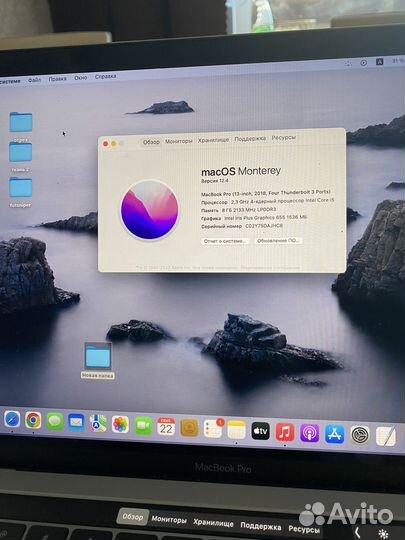Image resolution: width=405 pixels, height=540 pixels.
Task: Open the Calendar icon showing 22
Action: pyautogui.click(x=166, y=427)
